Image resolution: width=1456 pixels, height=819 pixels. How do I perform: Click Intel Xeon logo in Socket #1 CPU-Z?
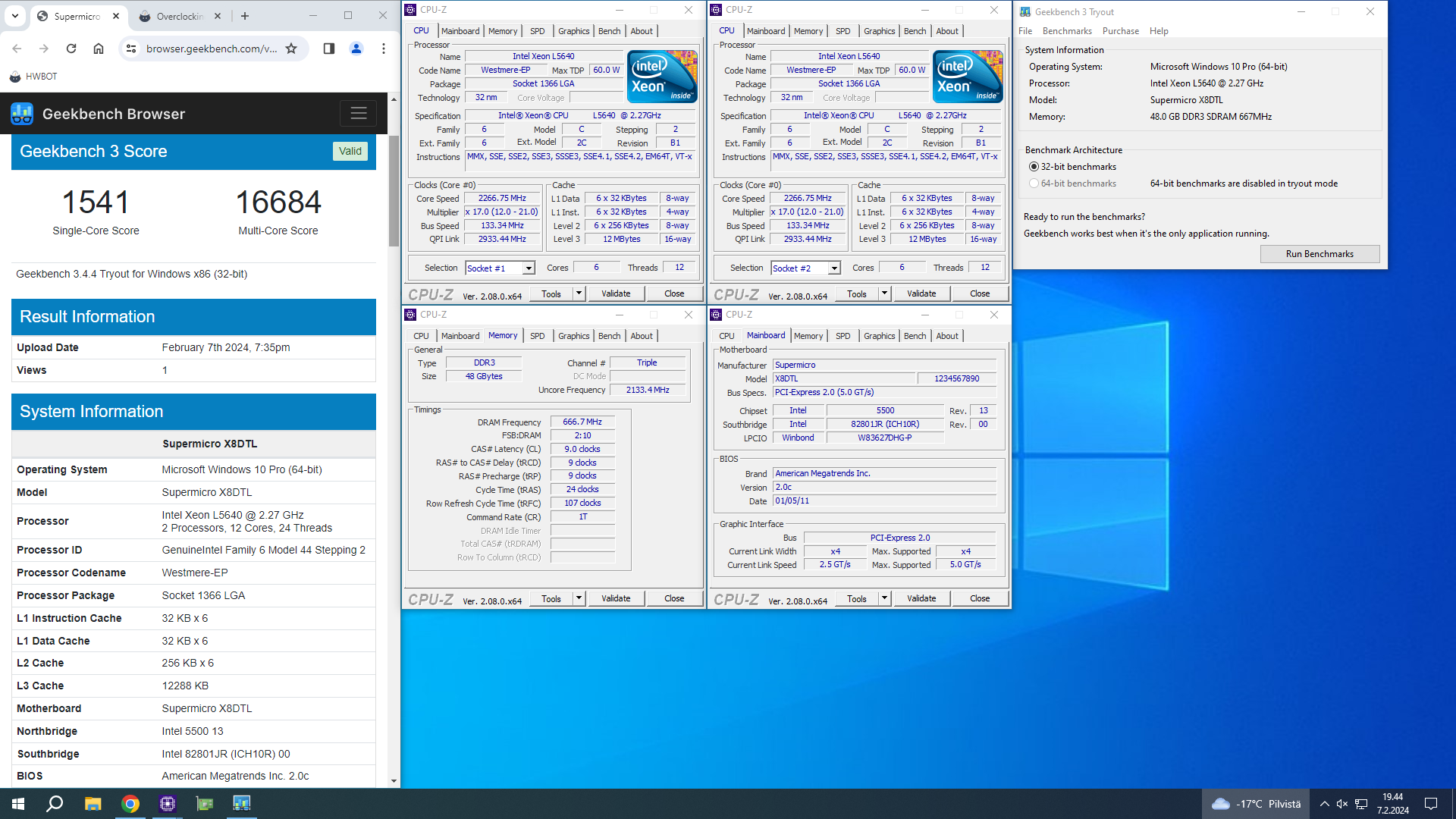coord(662,76)
